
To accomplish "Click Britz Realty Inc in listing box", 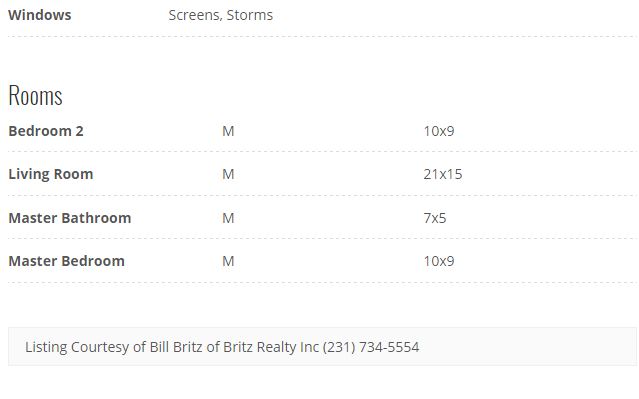I will [270, 347].
